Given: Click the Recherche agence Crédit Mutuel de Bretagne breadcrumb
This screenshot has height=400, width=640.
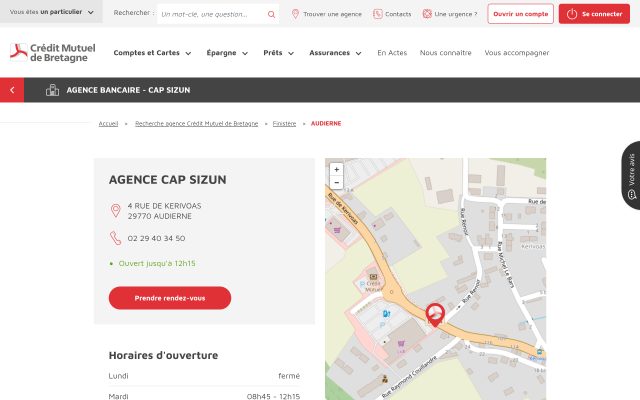Looking at the screenshot, I should click(x=196, y=123).
